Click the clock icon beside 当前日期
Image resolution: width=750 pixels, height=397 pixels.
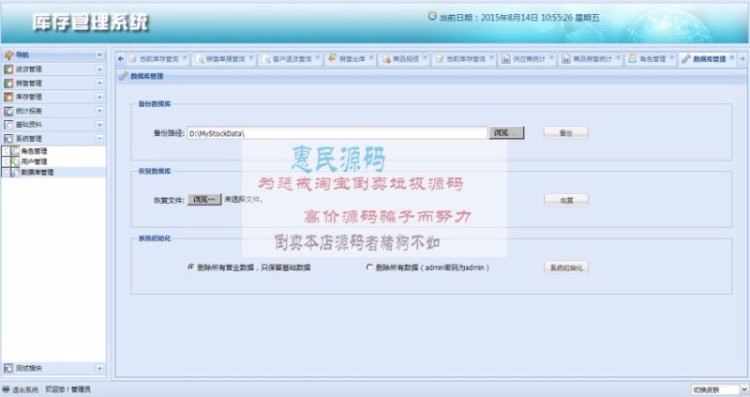tap(432, 16)
